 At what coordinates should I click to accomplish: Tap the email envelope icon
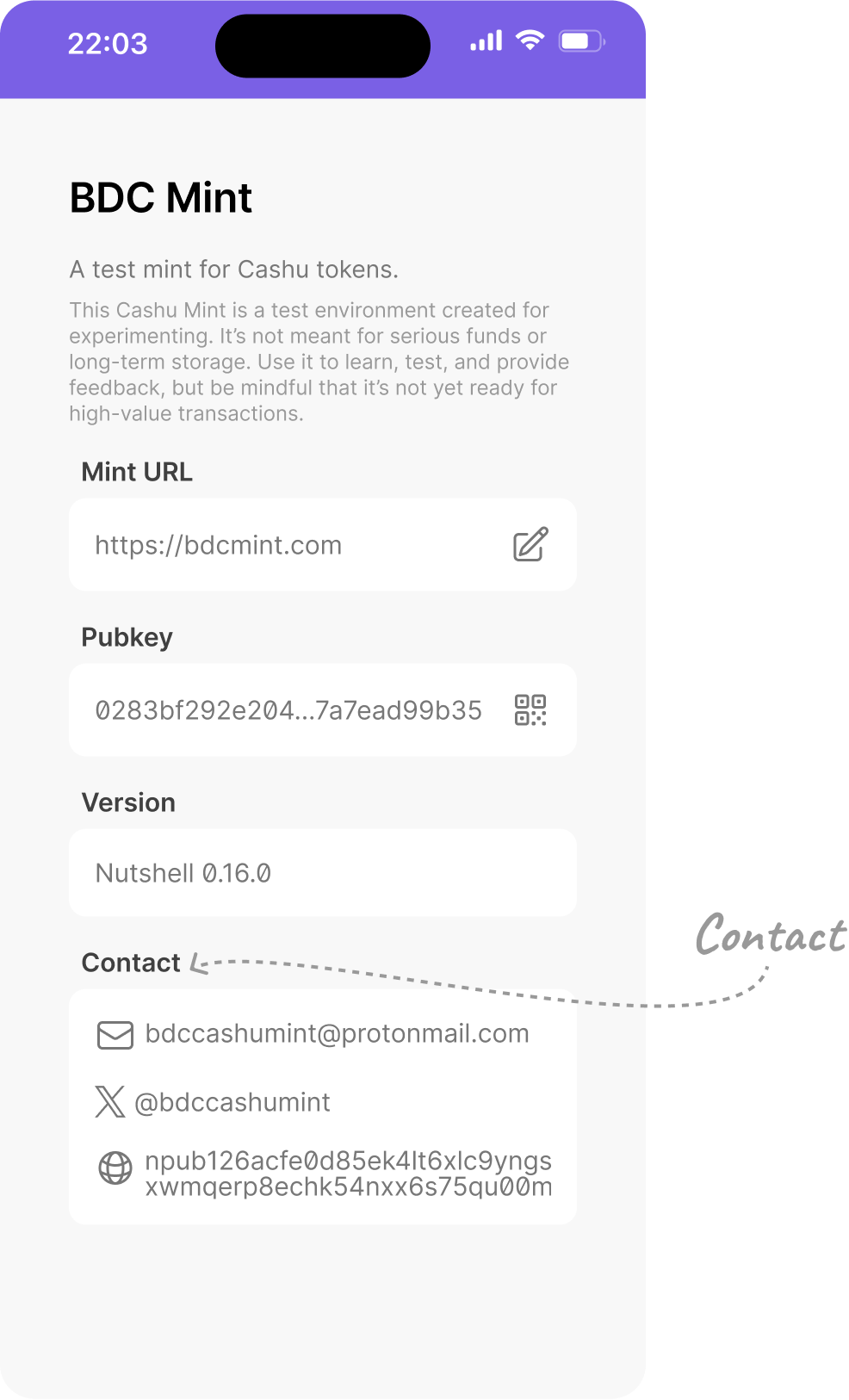coord(115,1035)
